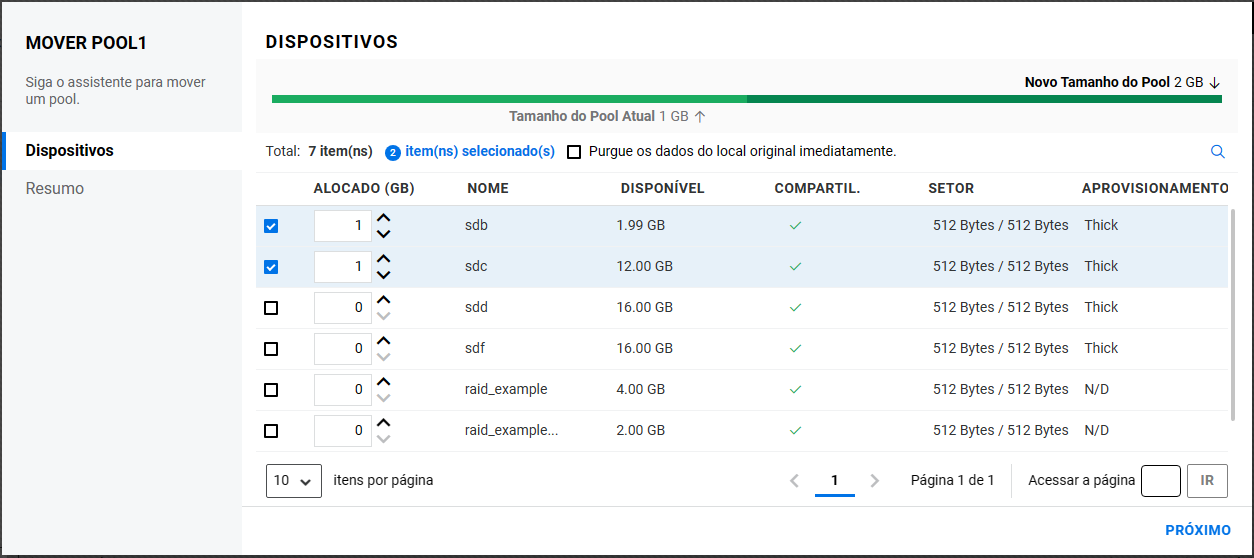Go to next page arrow
The height and width of the screenshot is (558, 1254).
coord(875,481)
